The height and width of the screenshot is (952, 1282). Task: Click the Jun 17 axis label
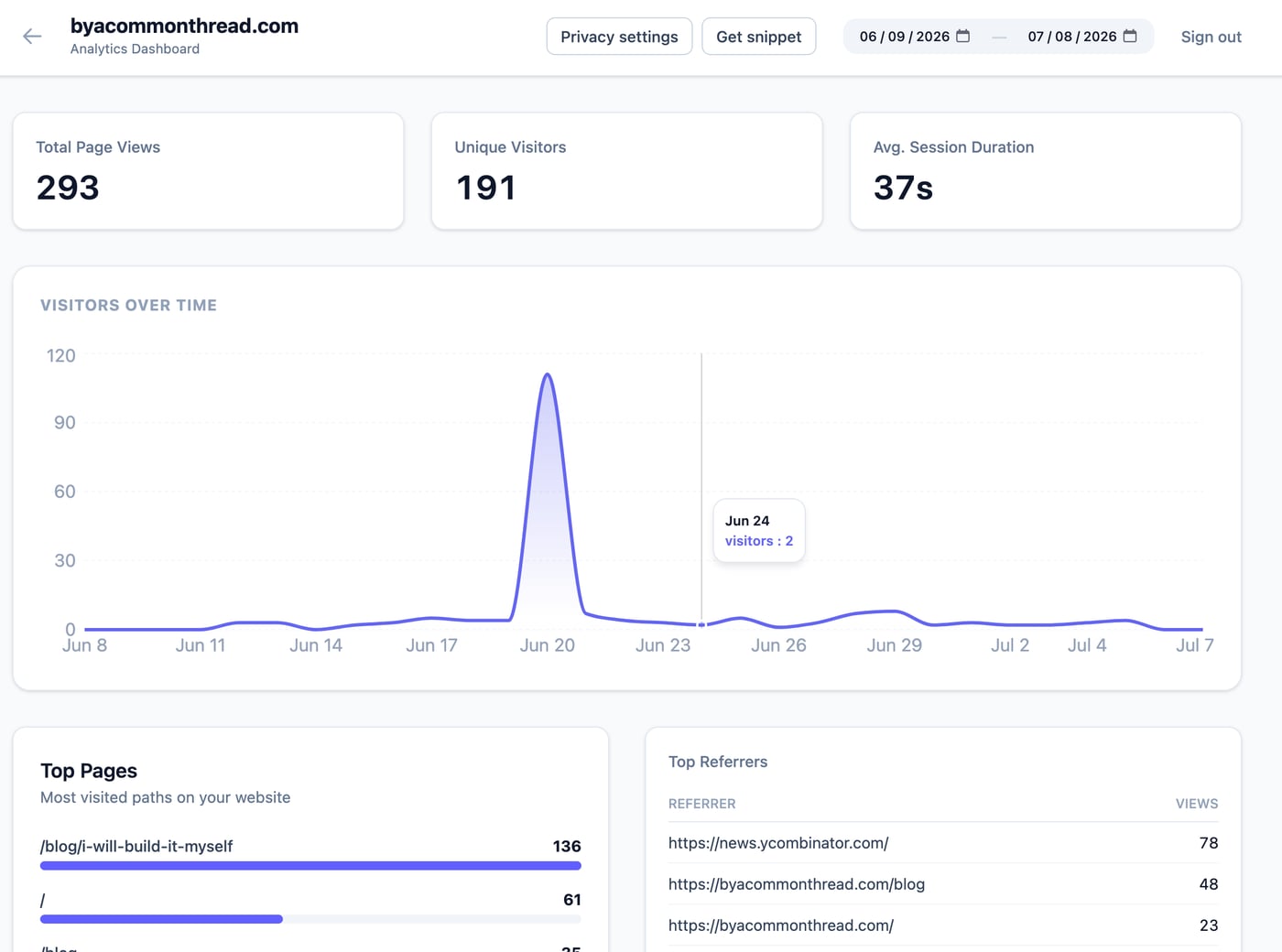431,645
